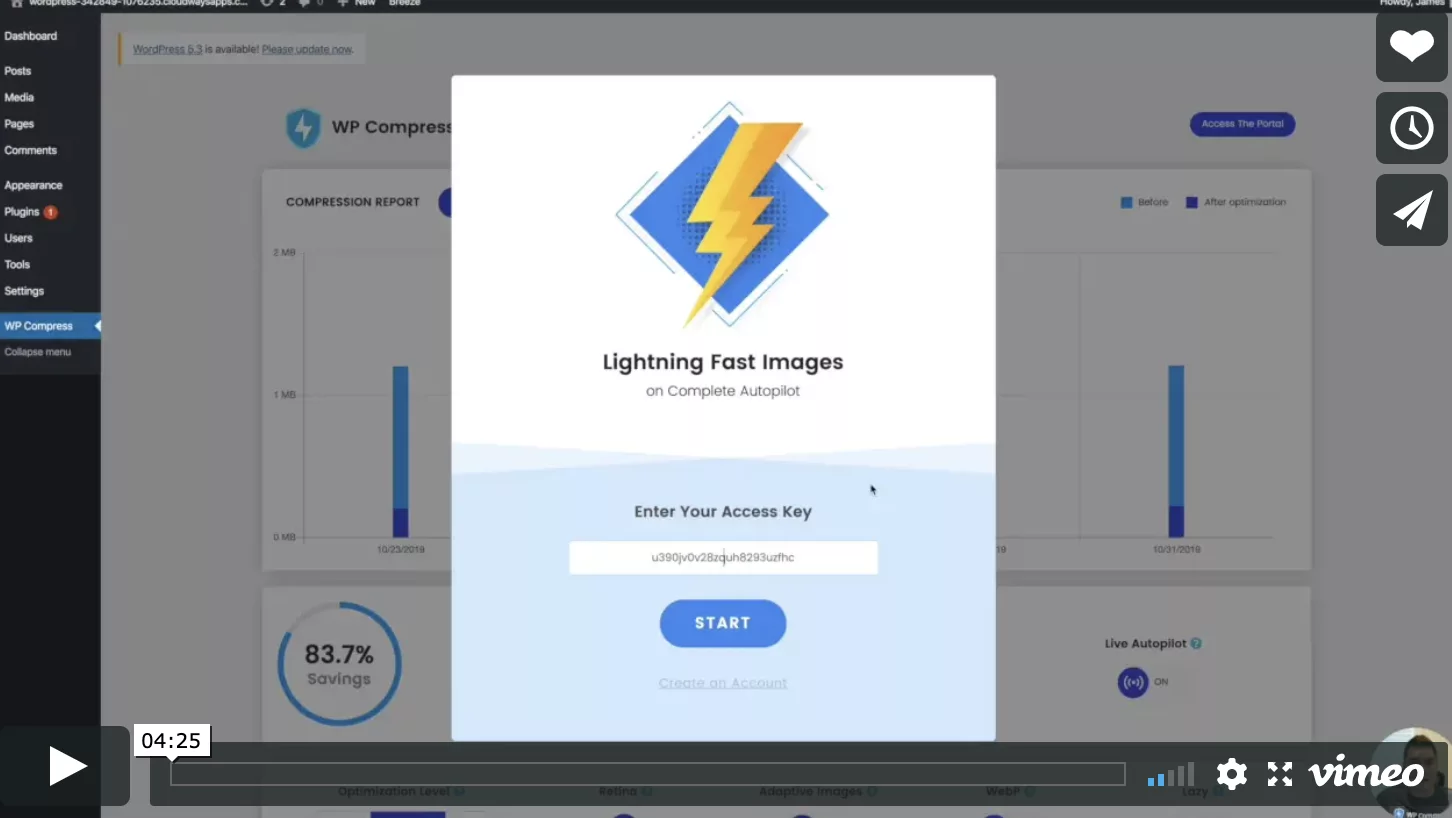Open Pages in the WordPress sidebar

click(19, 124)
